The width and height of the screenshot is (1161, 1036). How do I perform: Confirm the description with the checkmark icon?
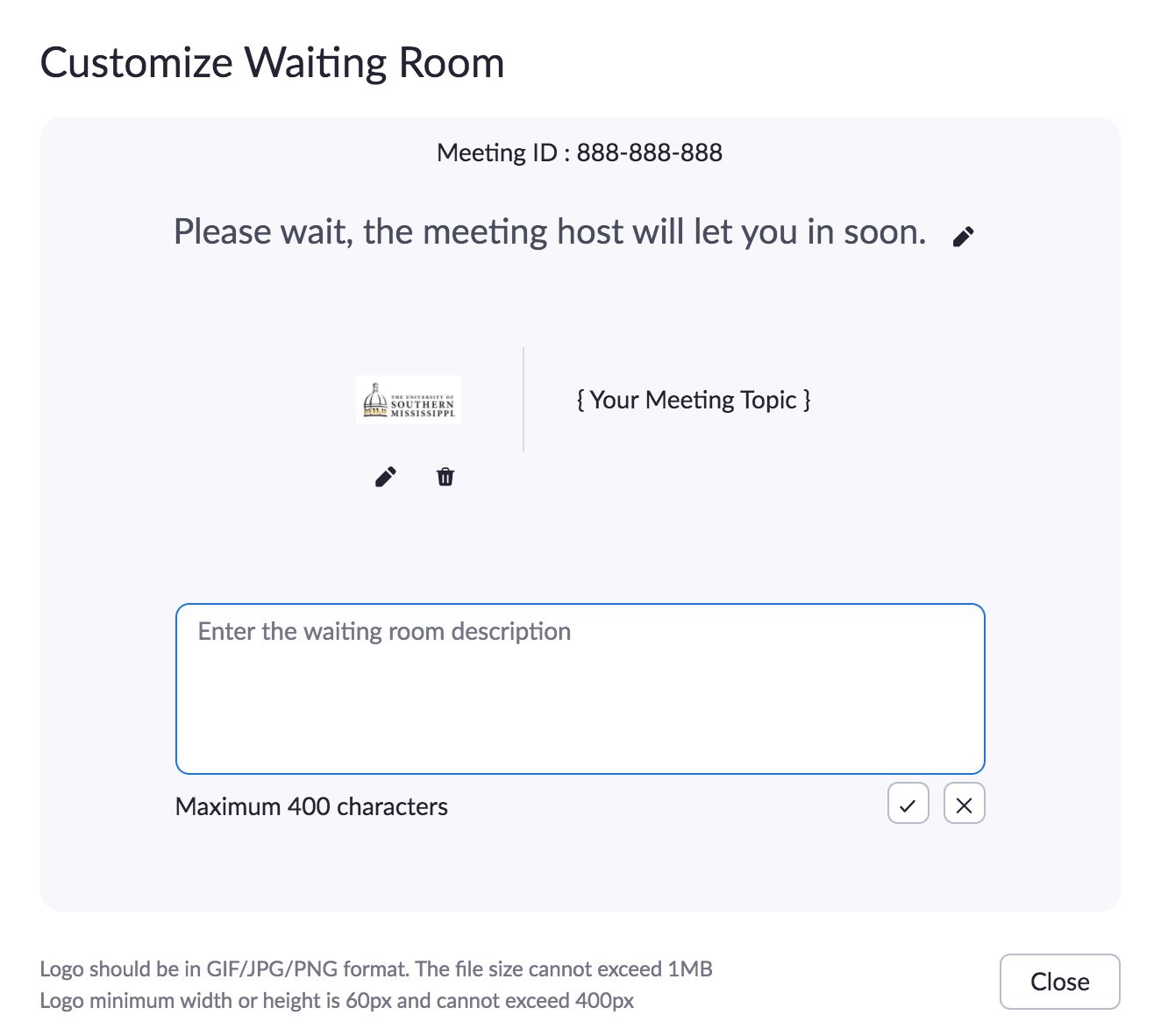click(x=908, y=804)
